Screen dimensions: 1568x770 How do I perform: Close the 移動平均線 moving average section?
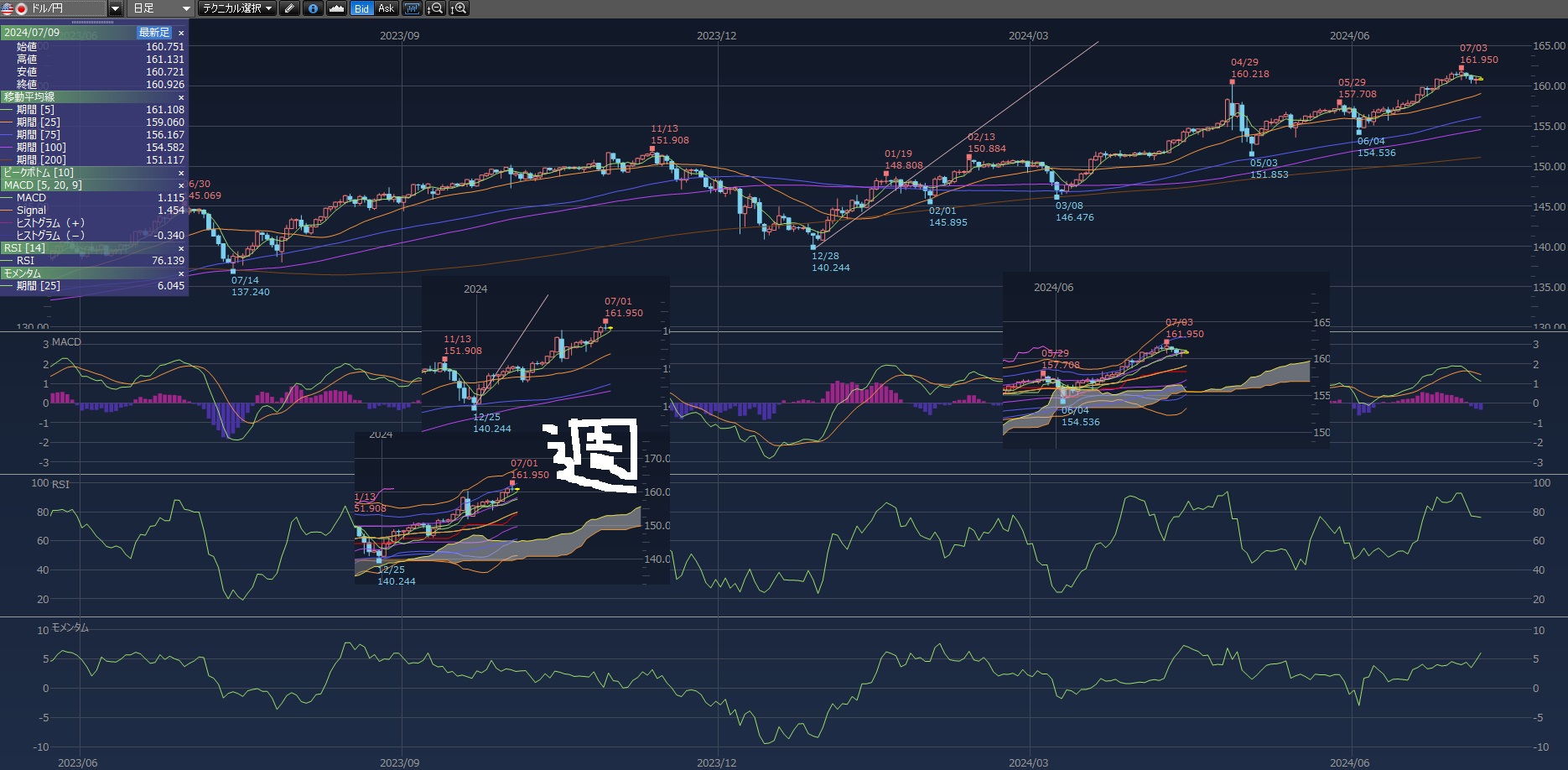(181, 97)
